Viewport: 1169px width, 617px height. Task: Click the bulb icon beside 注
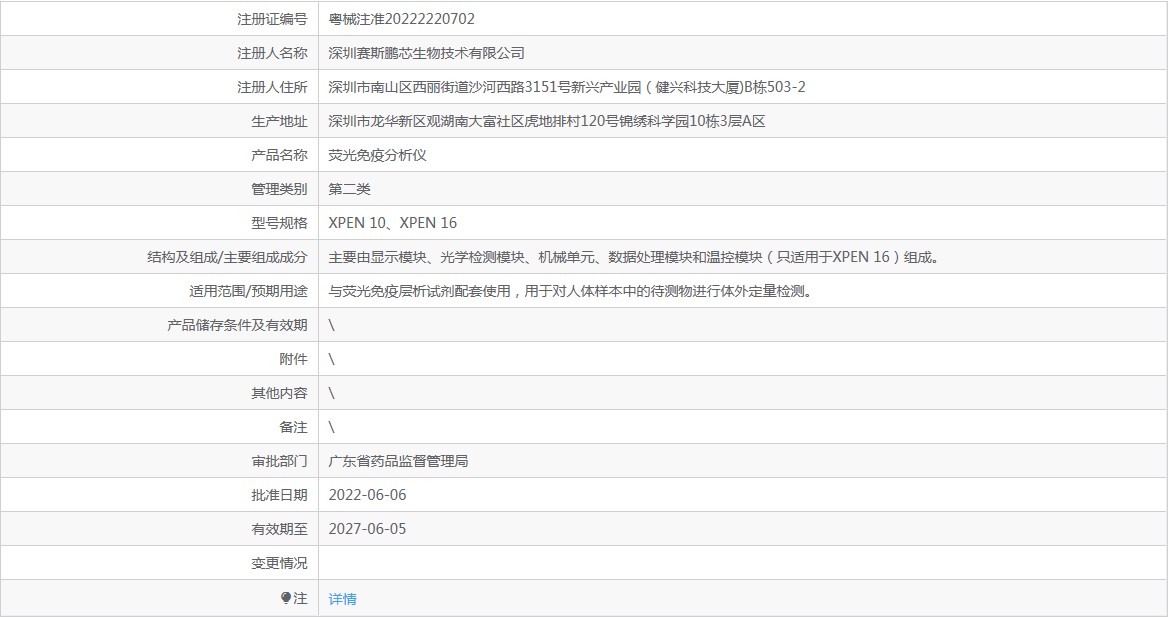pyautogui.click(x=286, y=598)
